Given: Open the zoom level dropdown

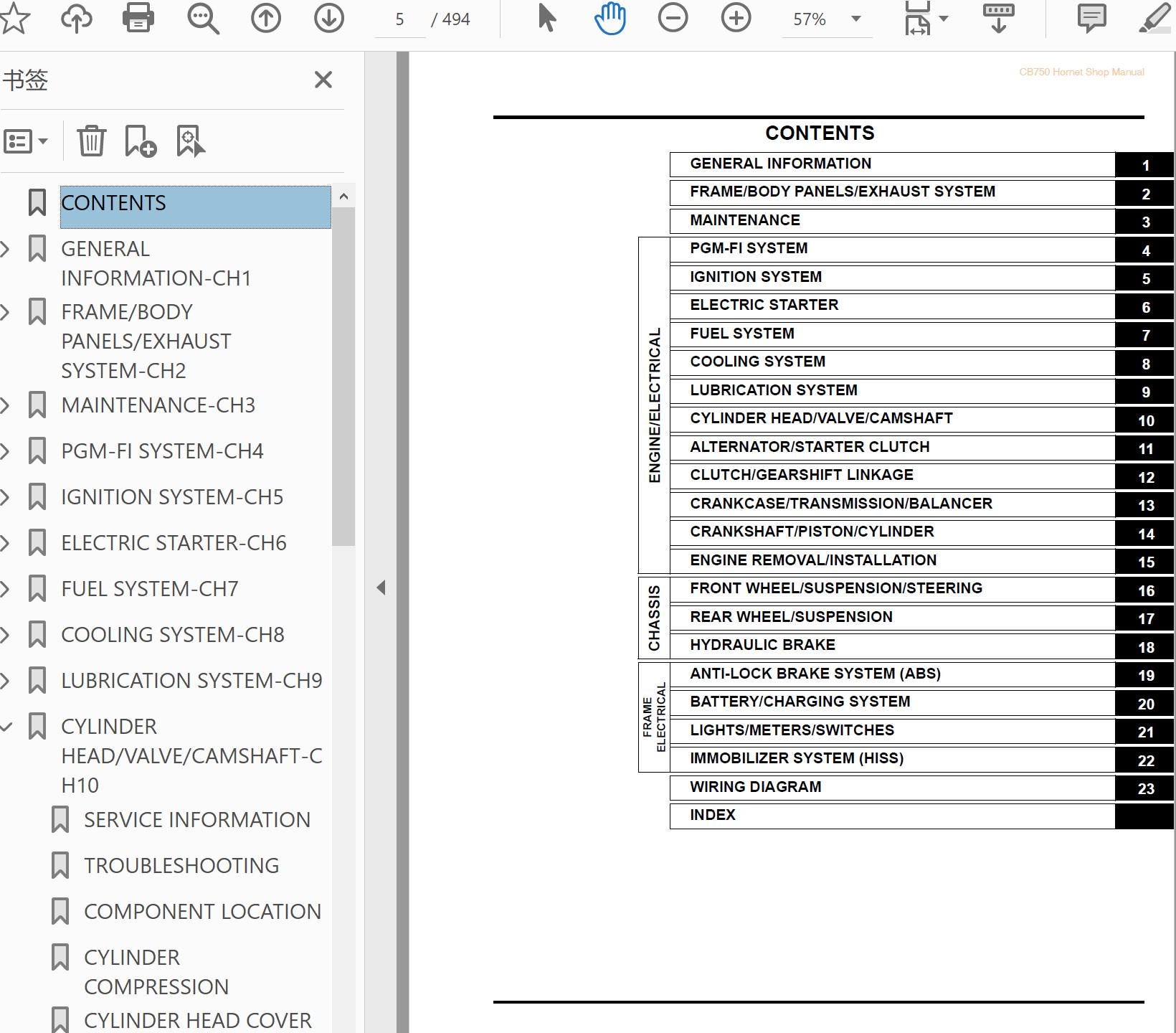Looking at the screenshot, I should (x=855, y=19).
